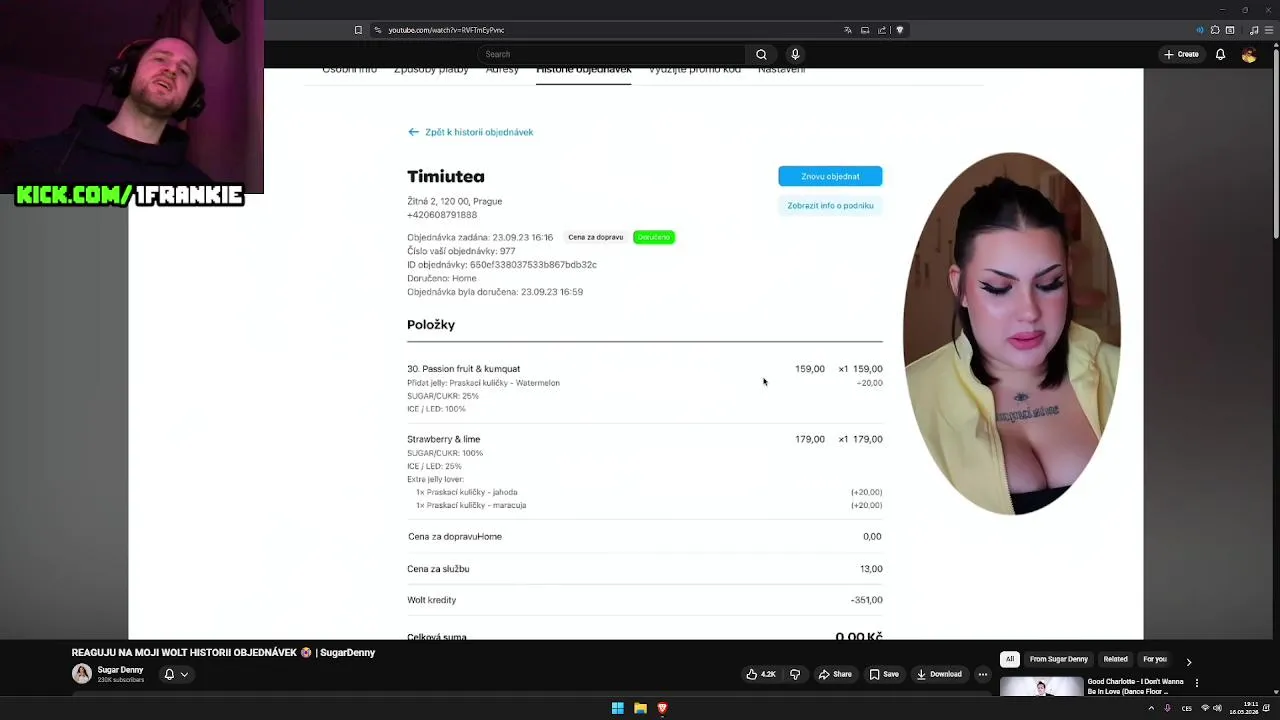Viewport: 1280px width, 720px height.
Task: Open the YouTube account avatar menu
Action: tap(1249, 55)
